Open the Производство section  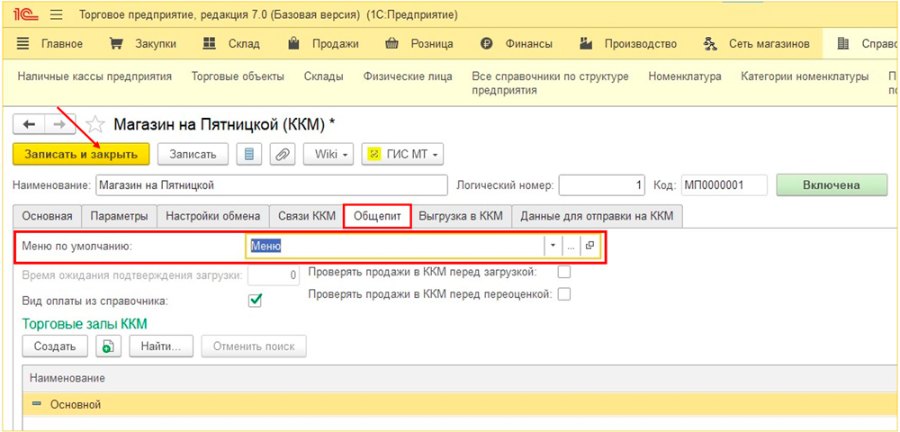click(628, 44)
